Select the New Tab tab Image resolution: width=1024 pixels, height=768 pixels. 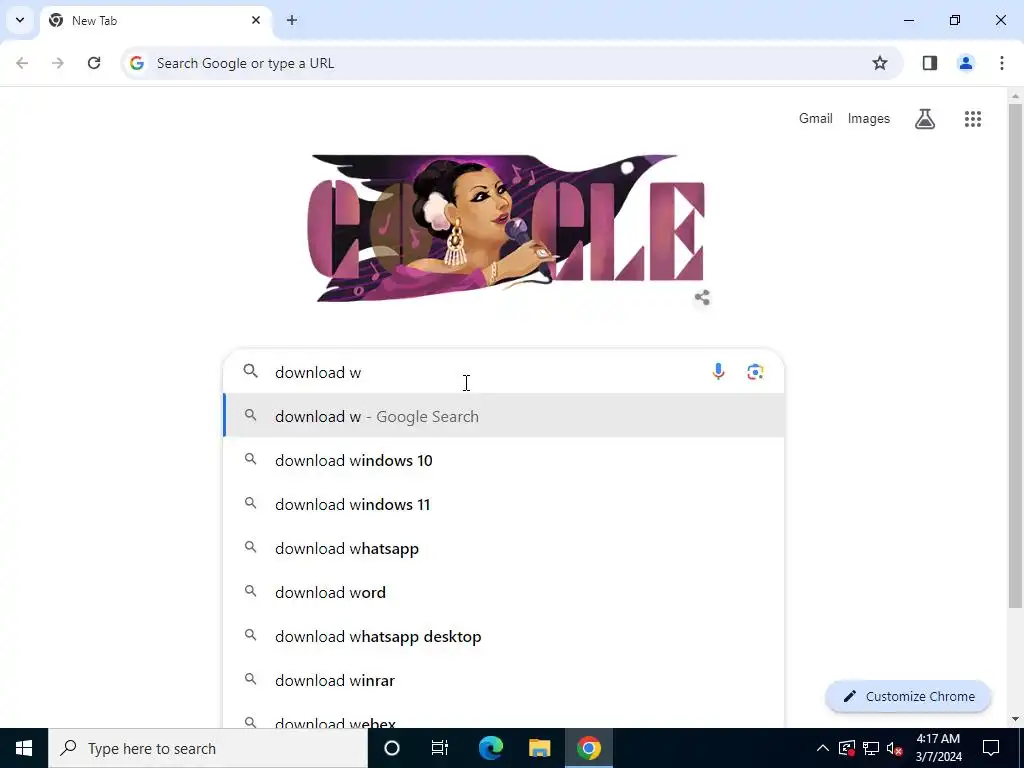[x=155, y=20]
